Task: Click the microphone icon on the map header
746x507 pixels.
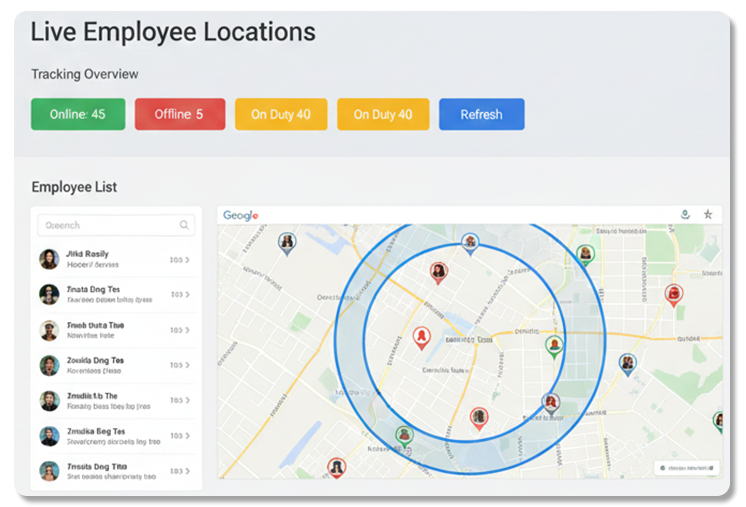Action: coord(685,214)
